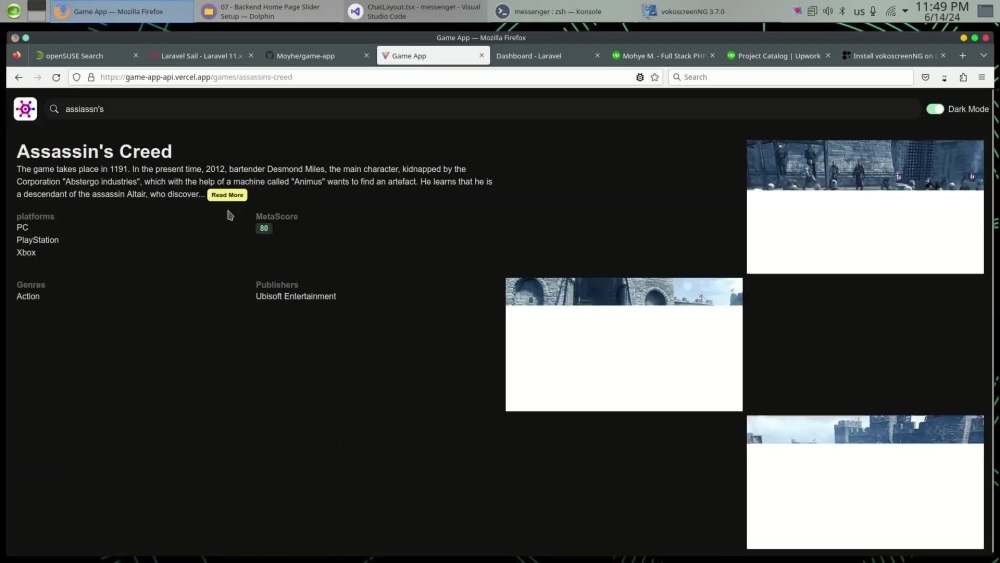This screenshot has height=563, width=1000.
Task: Open the volume speaker tray icon
Action: [827, 11]
